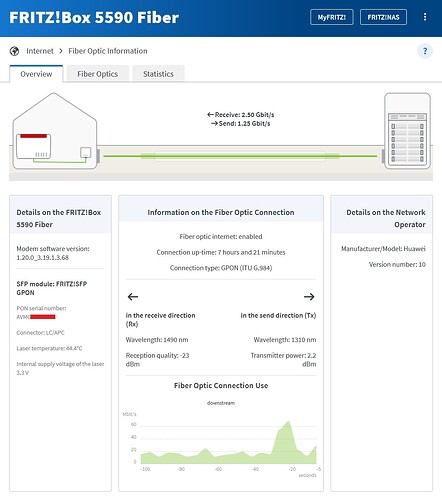Click SFP module: FRITZ!SFP GPON text
Screen dimensions: 442x500
[52, 288]
